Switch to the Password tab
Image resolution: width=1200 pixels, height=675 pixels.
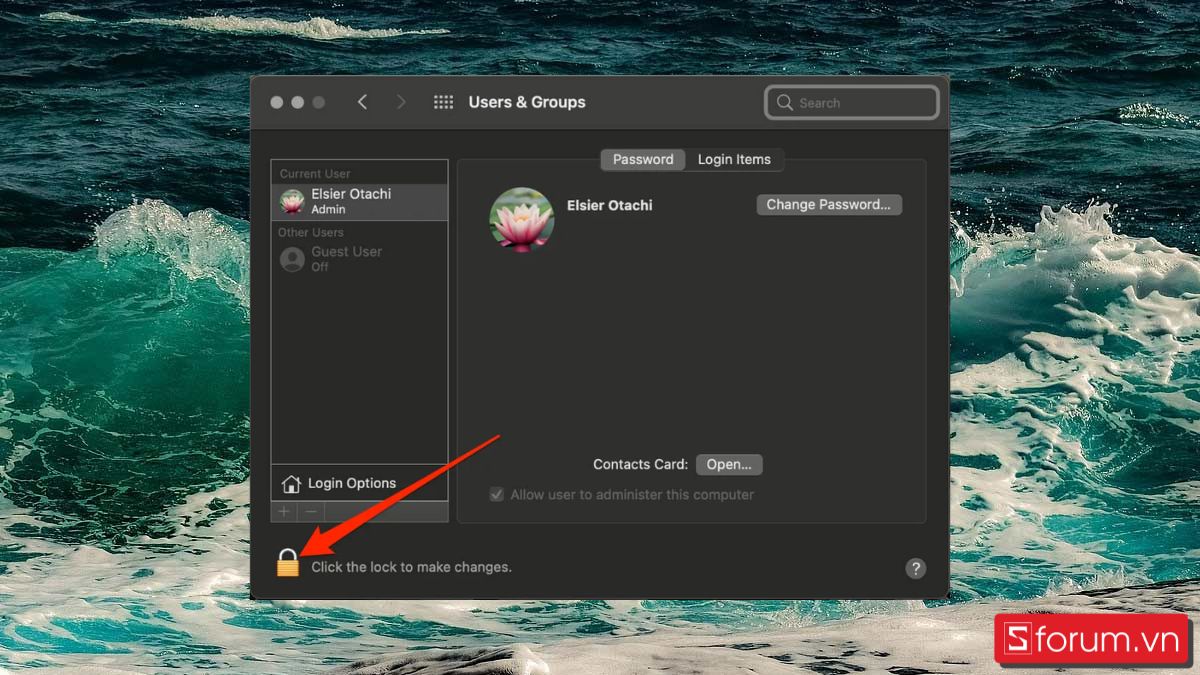tap(643, 159)
